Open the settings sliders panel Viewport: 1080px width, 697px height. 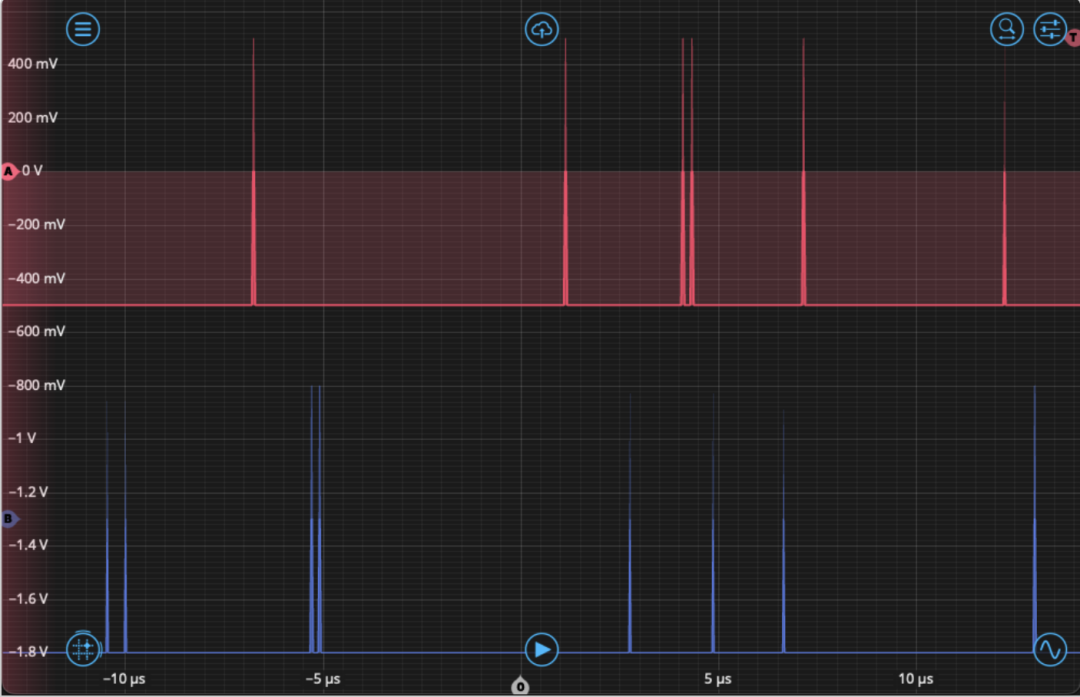[1049, 29]
